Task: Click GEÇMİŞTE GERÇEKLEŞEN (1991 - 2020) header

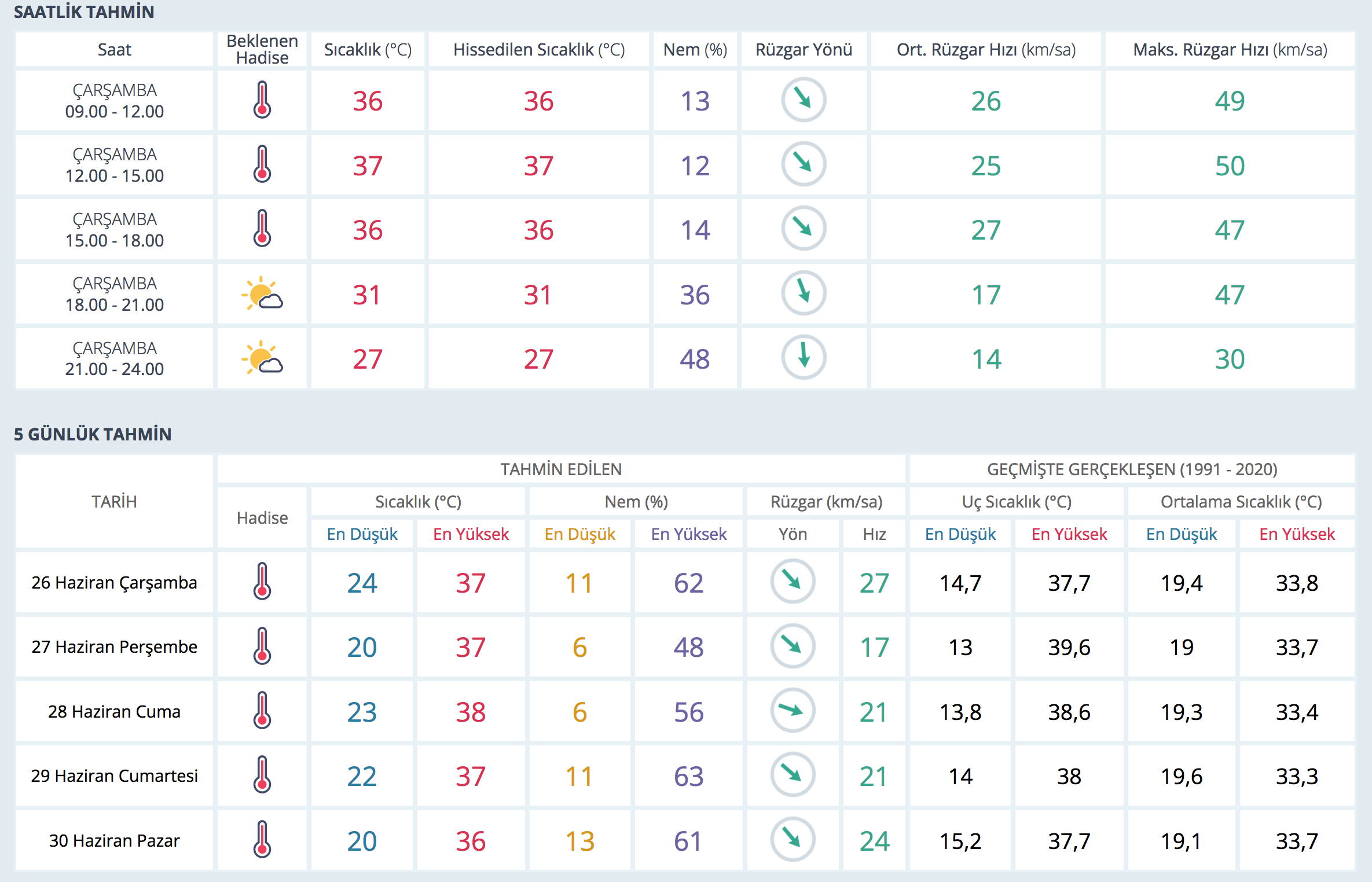Action: click(x=1132, y=469)
